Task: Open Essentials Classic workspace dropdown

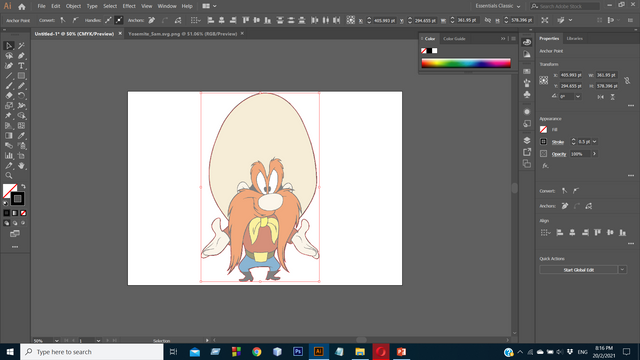Action: pyautogui.click(x=498, y=6)
